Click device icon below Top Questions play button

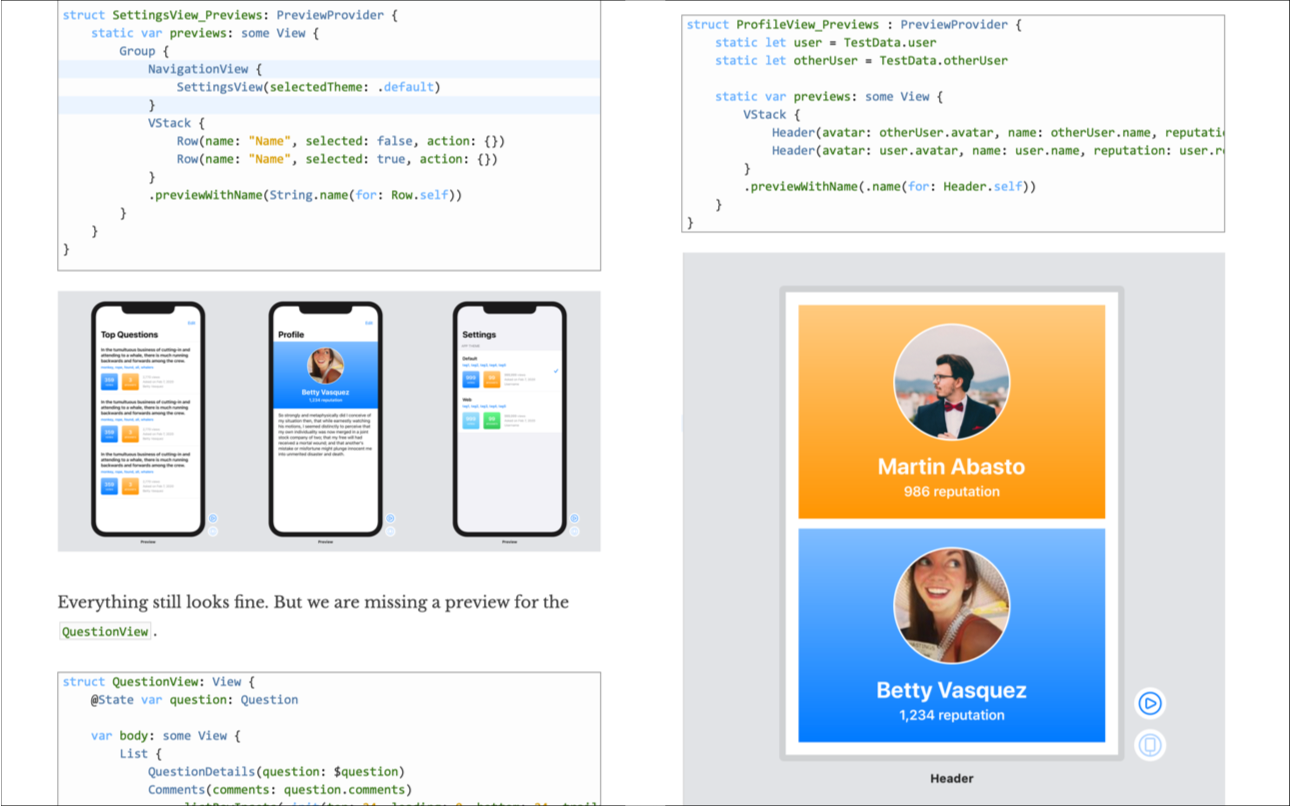click(x=212, y=531)
